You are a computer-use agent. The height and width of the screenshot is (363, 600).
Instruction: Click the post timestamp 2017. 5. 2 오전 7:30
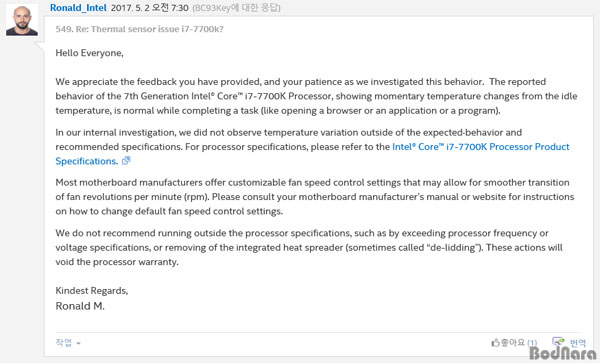coord(150,8)
